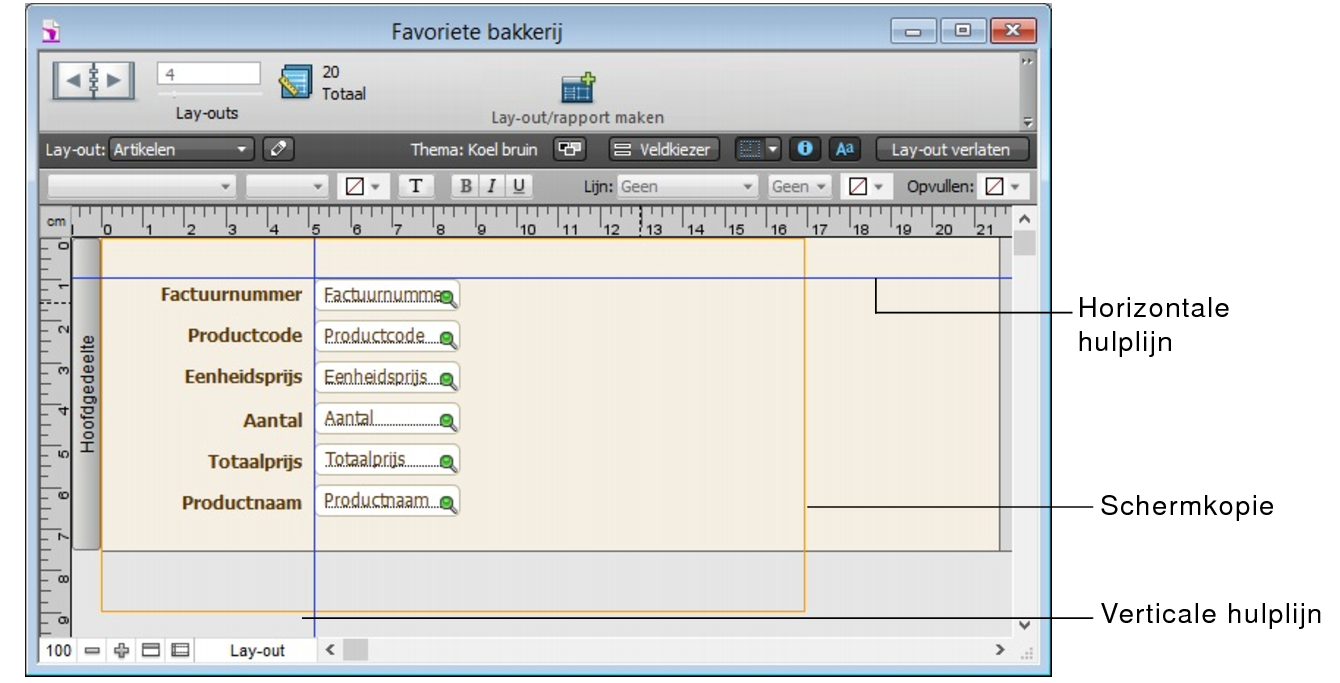Select the Totaalprijs field box

click(x=387, y=460)
